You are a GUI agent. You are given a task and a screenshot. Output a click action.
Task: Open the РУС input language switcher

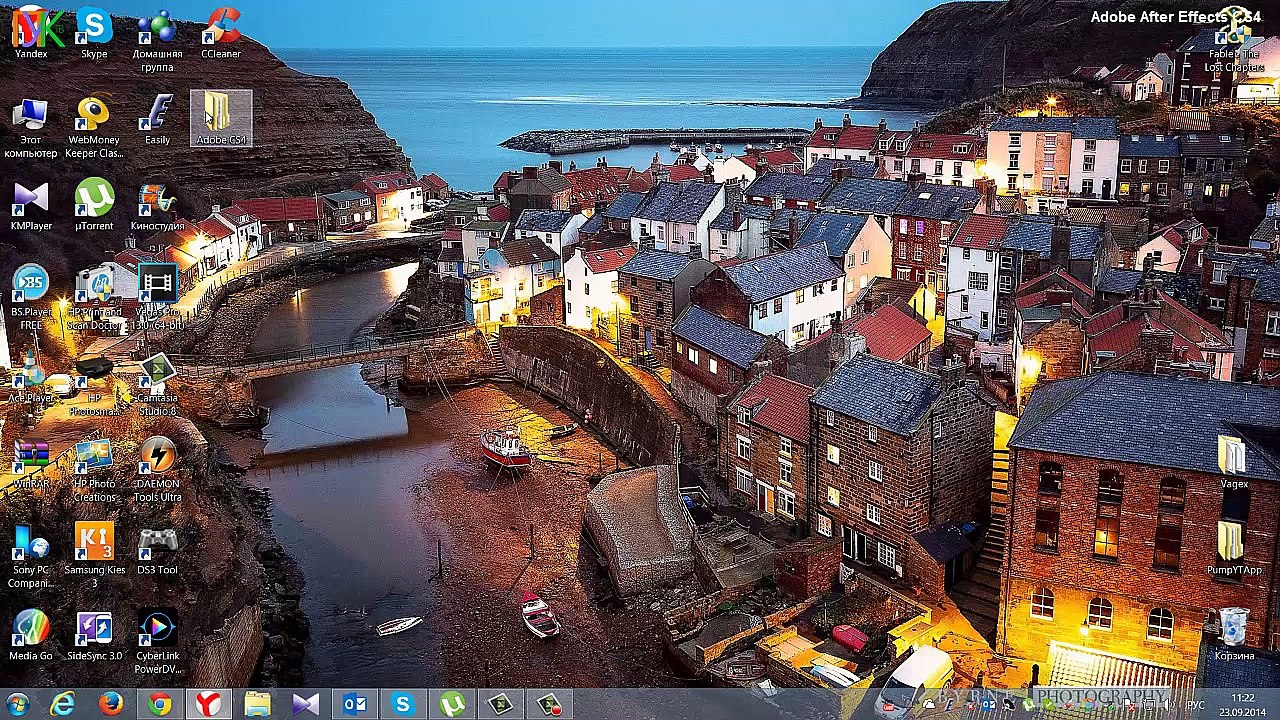pyautogui.click(x=1198, y=705)
